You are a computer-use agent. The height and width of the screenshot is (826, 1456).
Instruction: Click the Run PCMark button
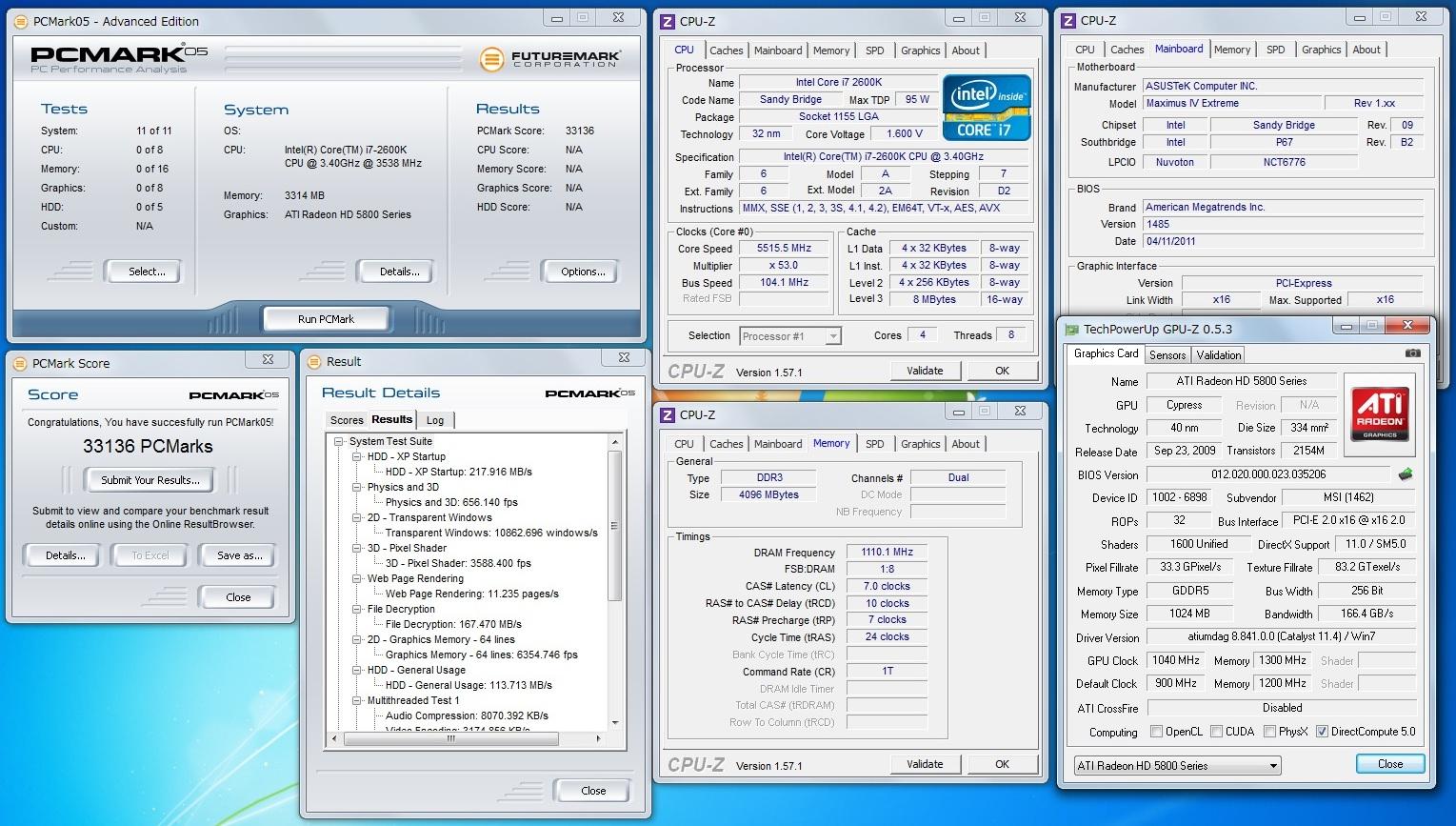point(326,319)
